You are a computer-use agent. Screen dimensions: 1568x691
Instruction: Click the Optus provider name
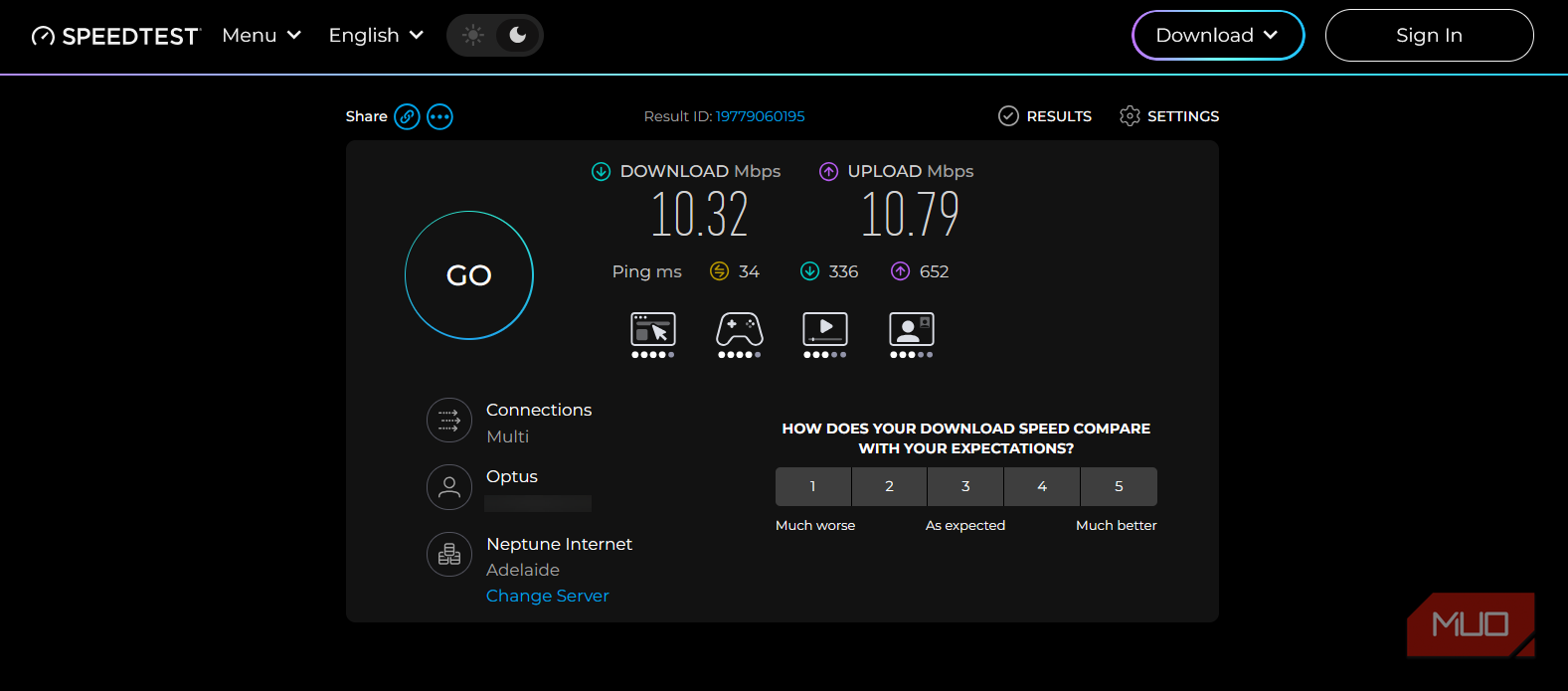pos(512,477)
